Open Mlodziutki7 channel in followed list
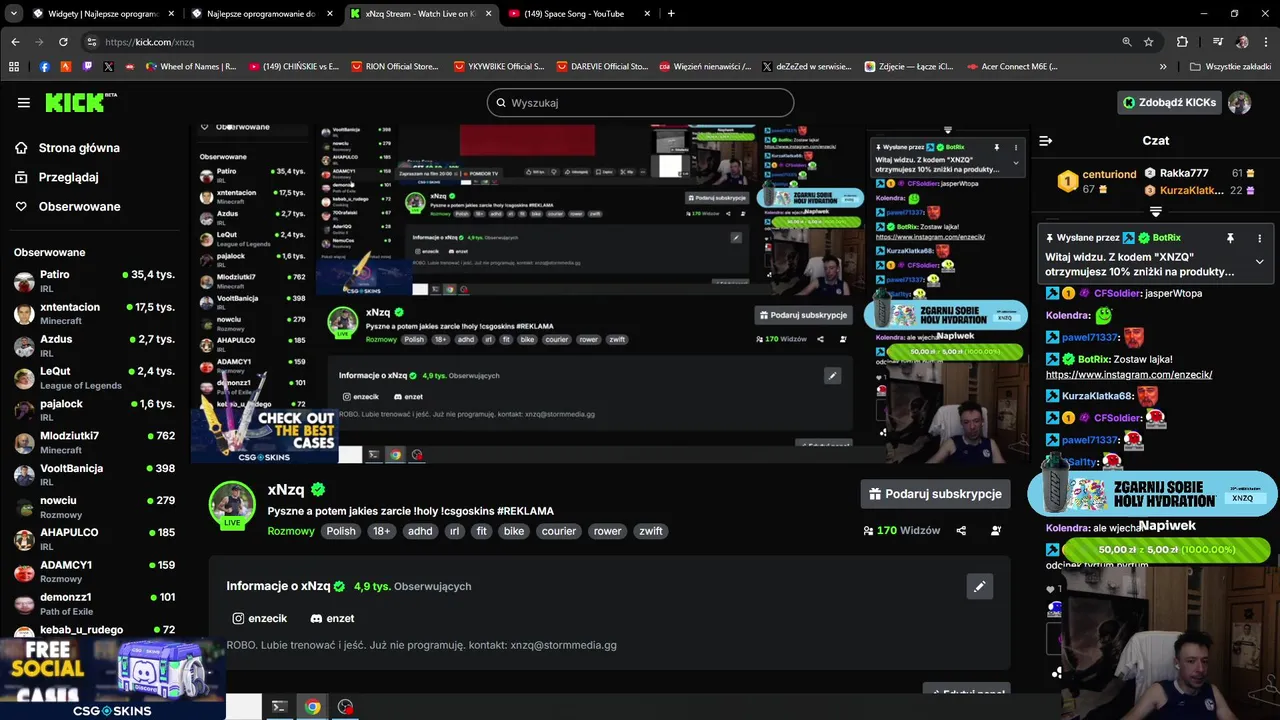The width and height of the screenshot is (1280, 720). tap(94, 442)
